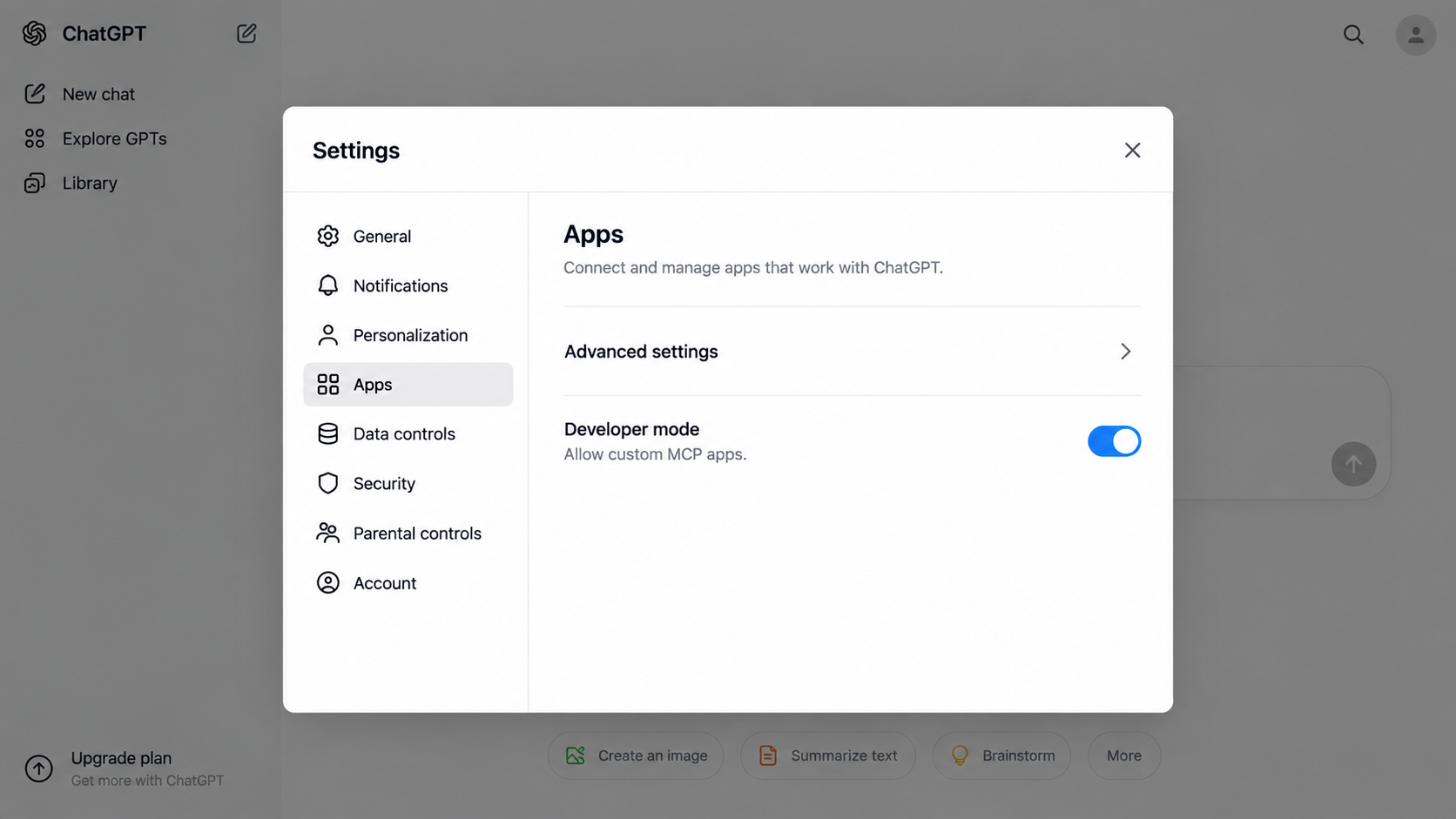
Task: Click the Apps grid icon in settings
Action: 328,385
